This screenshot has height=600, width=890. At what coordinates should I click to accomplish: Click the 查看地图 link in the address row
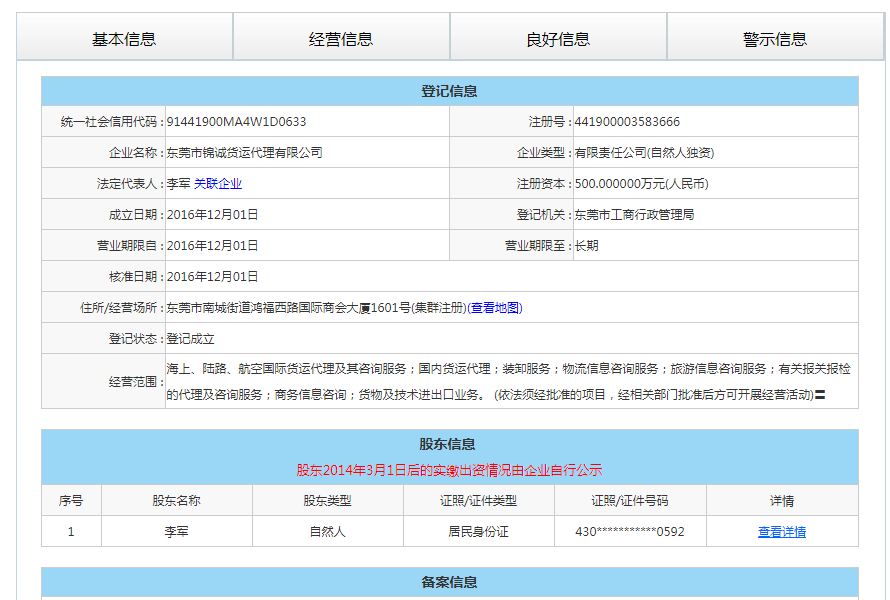(x=494, y=308)
